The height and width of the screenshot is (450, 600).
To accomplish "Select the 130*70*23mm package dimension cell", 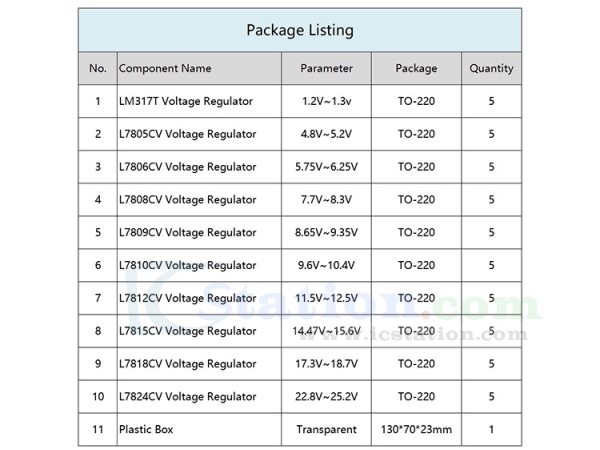I will click(x=416, y=430).
